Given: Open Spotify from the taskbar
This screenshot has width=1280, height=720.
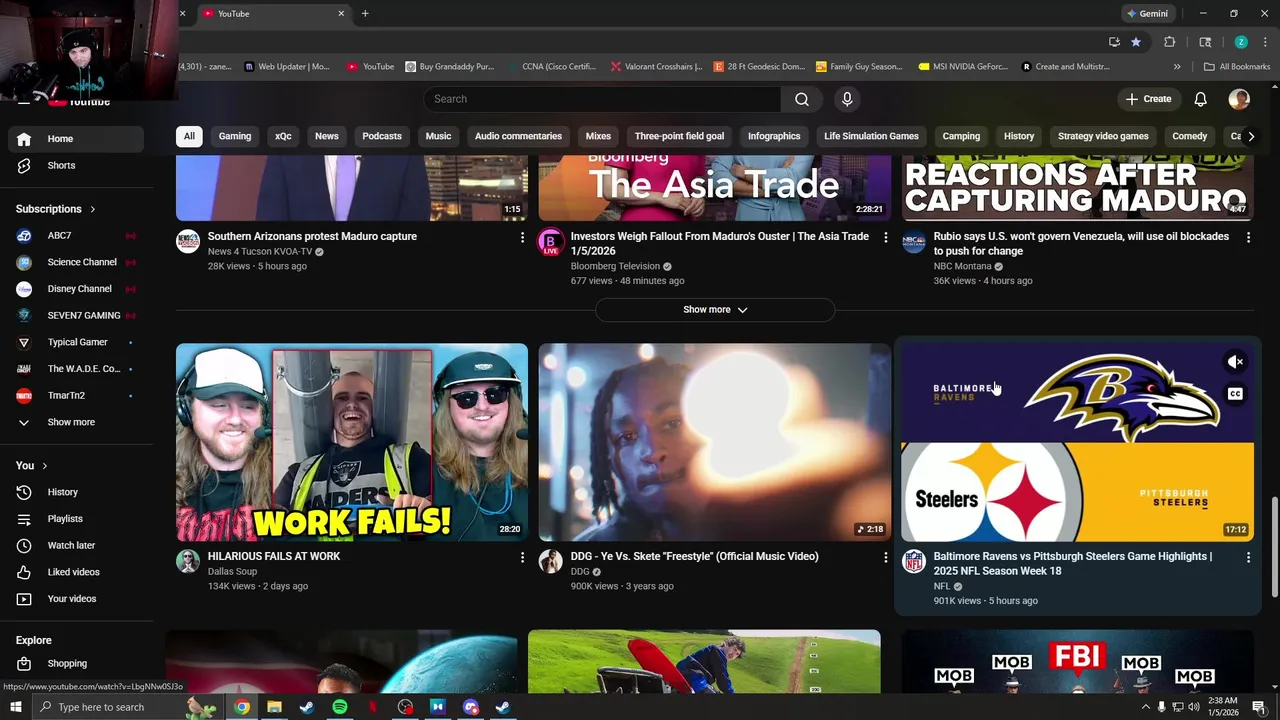Looking at the screenshot, I should 340,707.
